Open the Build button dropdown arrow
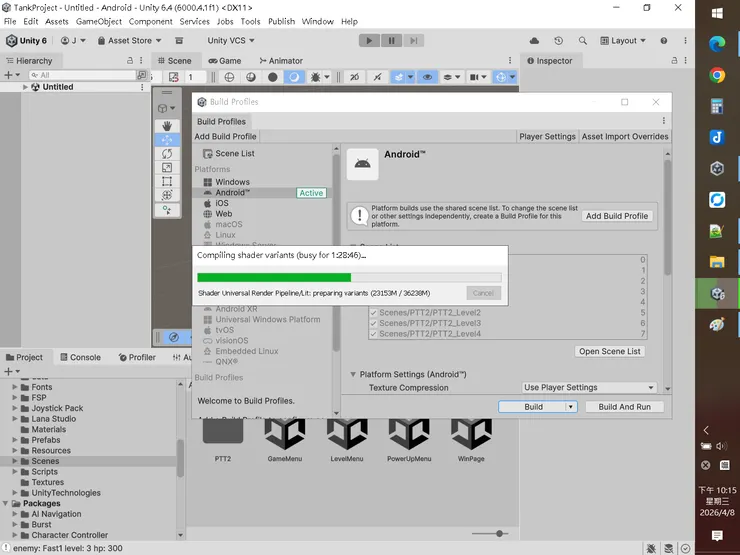 (x=571, y=407)
